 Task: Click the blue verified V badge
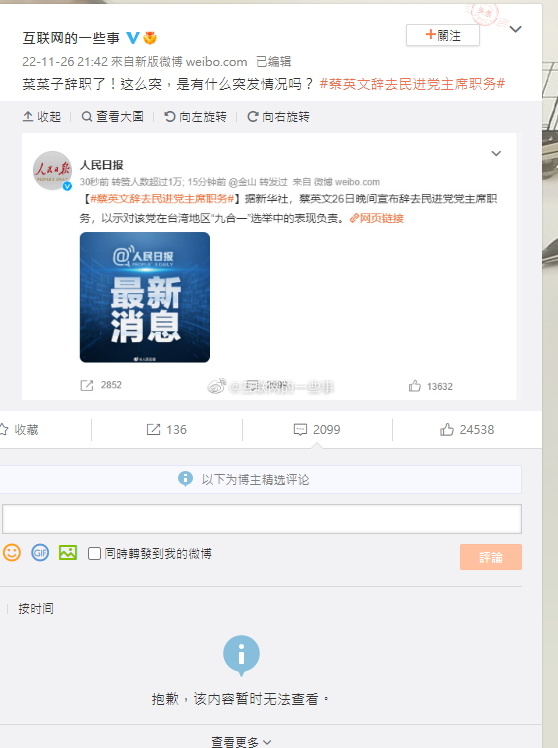(x=133, y=38)
